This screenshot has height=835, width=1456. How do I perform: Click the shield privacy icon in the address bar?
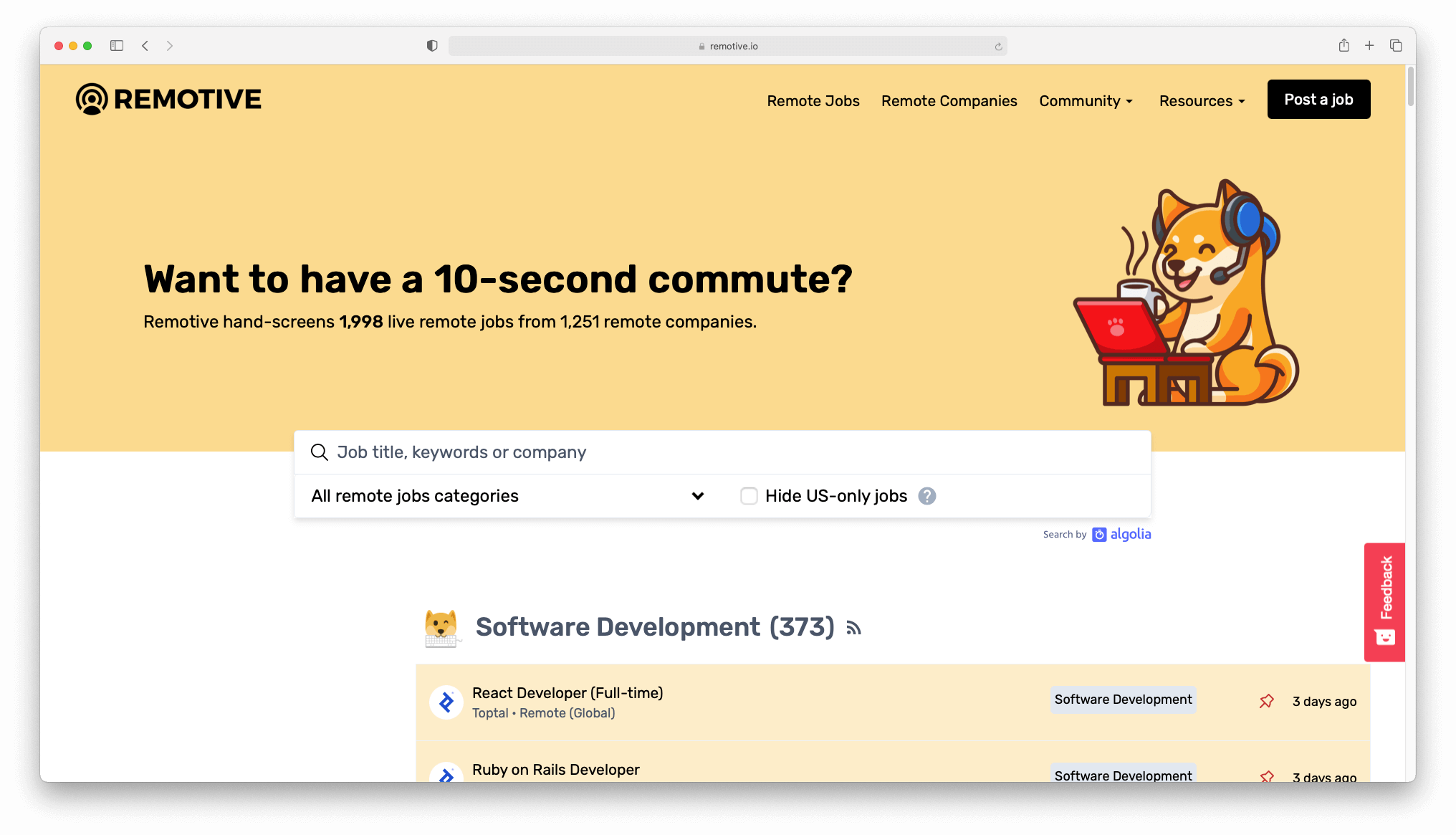tap(431, 45)
